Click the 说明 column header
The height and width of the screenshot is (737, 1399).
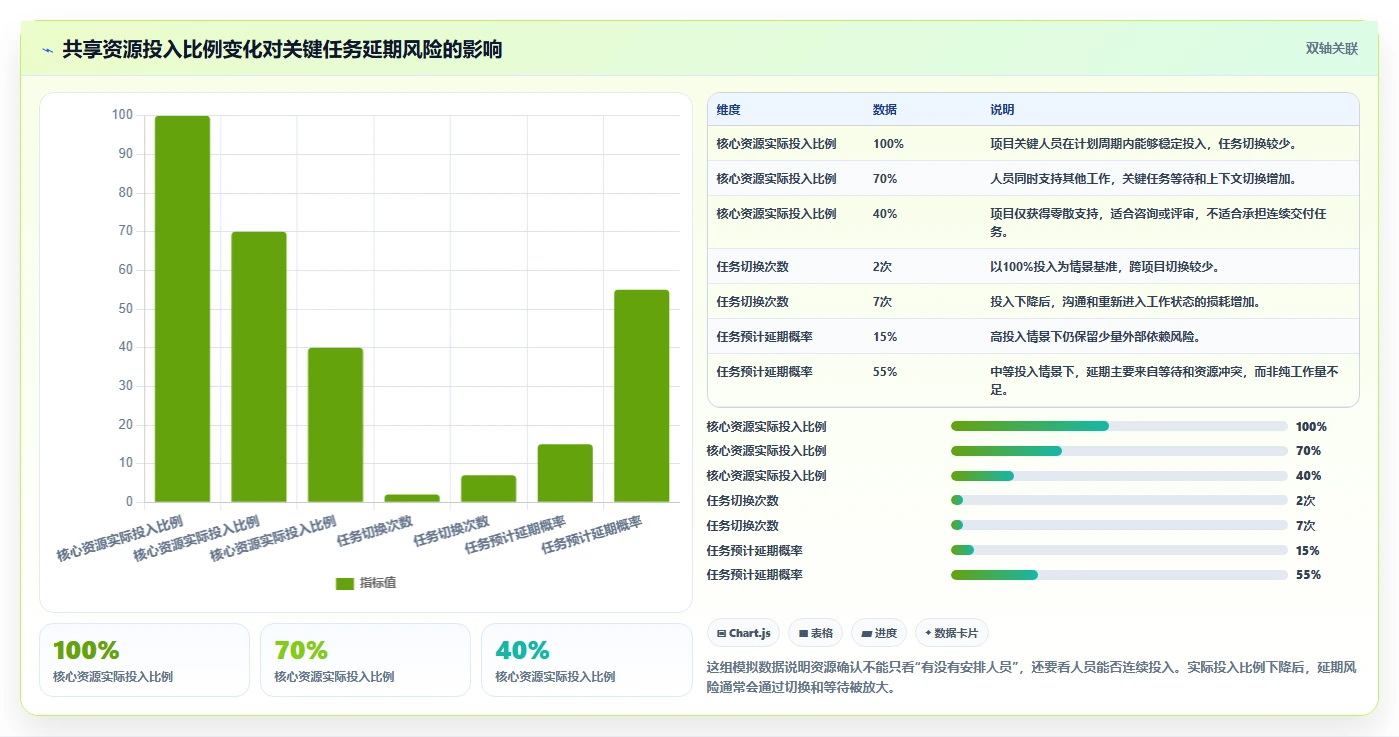pyautogui.click(x=1002, y=110)
